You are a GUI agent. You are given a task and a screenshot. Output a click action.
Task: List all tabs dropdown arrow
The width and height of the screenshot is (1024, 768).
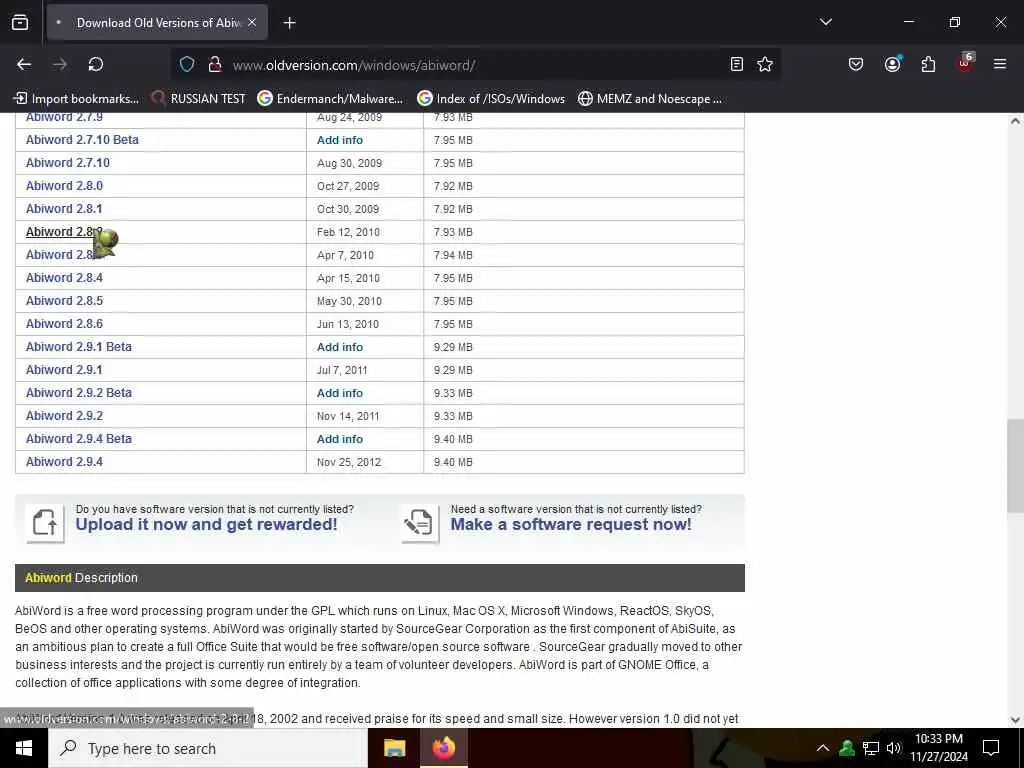[826, 22]
